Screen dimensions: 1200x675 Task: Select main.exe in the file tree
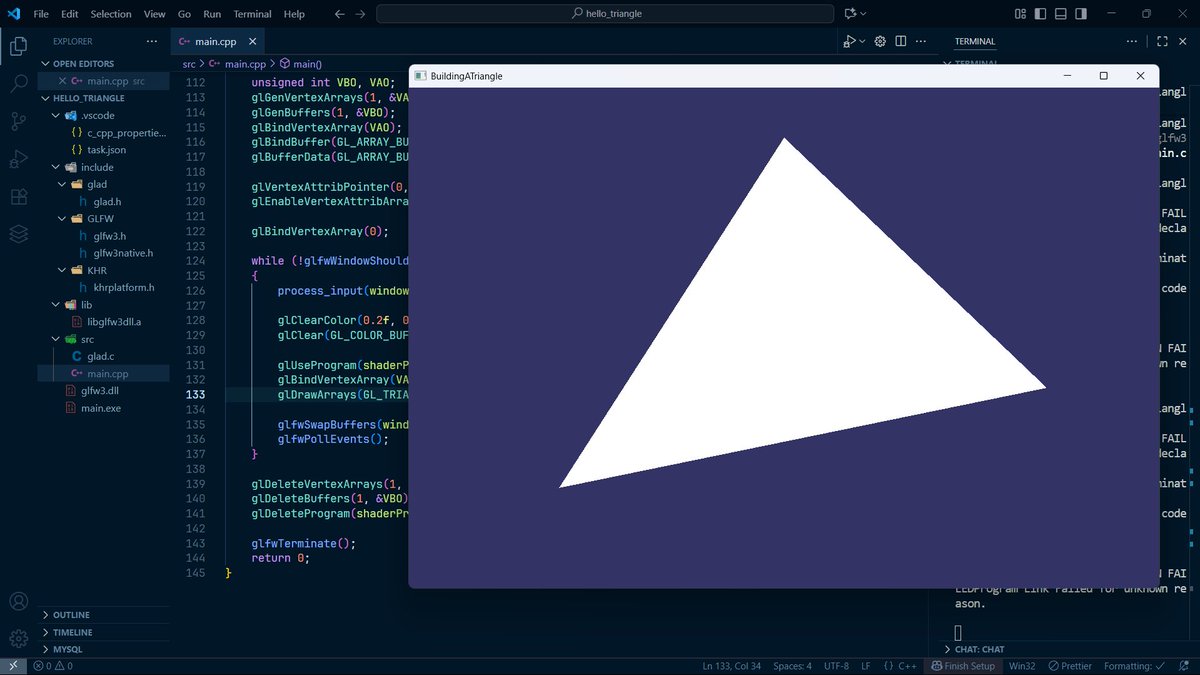pyautogui.click(x=101, y=408)
